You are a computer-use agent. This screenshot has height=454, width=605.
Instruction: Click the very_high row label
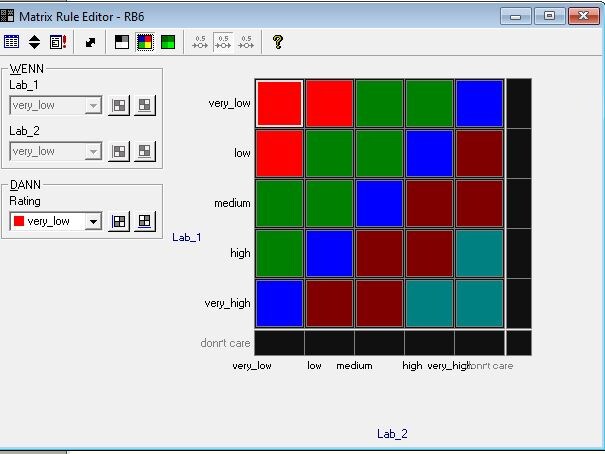point(228,303)
